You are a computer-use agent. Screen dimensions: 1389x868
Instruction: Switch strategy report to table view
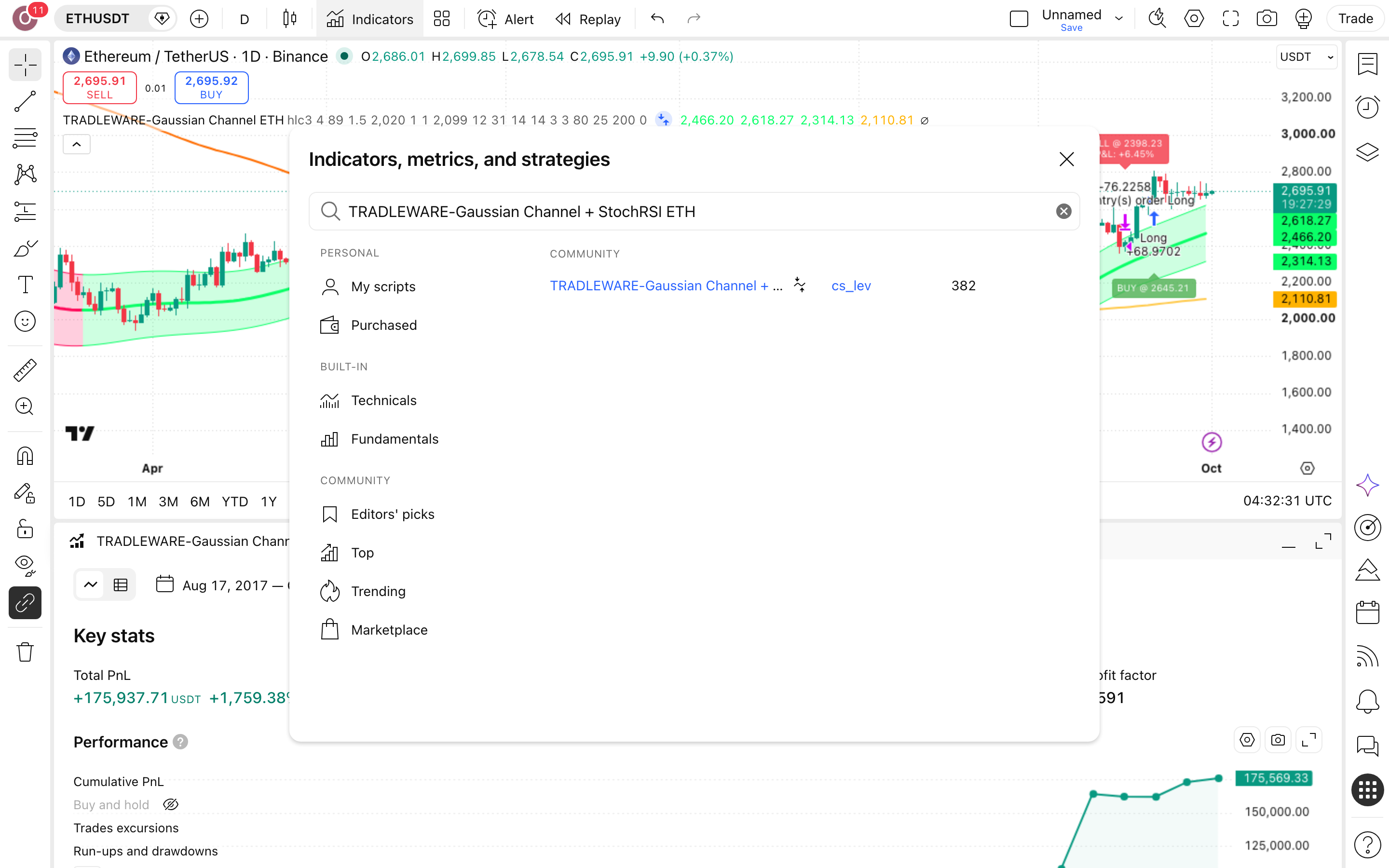coord(121,585)
